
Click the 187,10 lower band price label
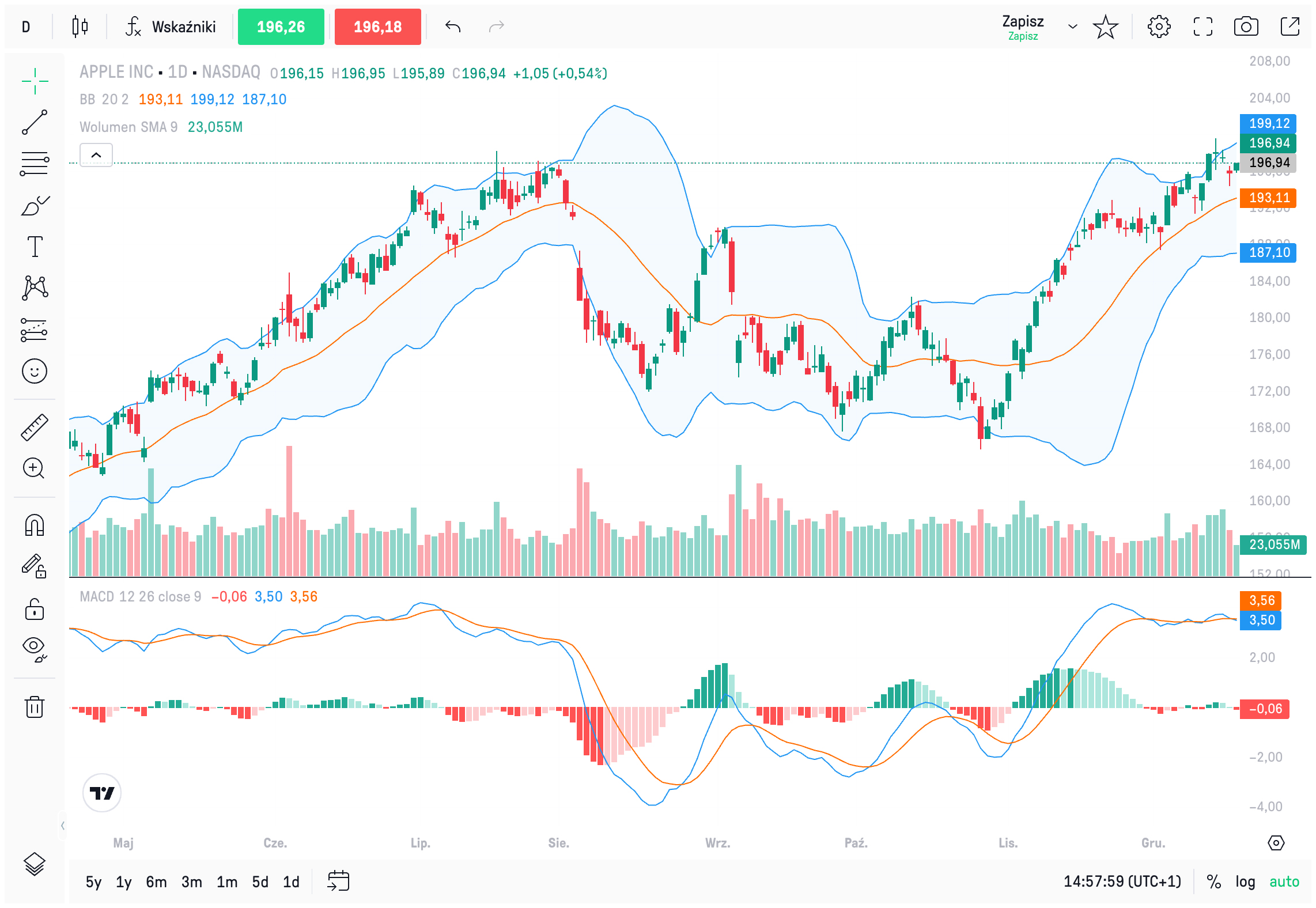(x=1268, y=252)
